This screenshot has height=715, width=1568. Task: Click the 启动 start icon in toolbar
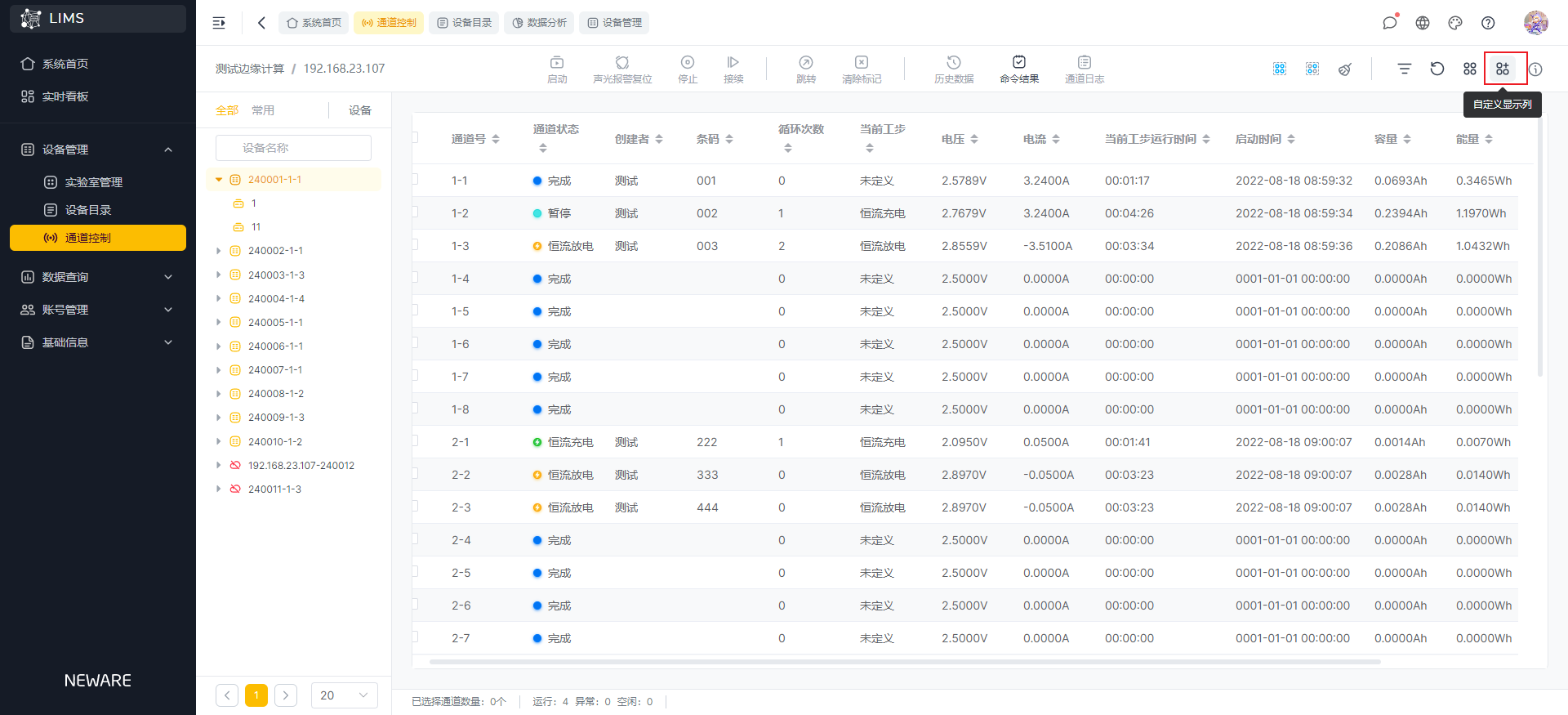pyautogui.click(x=557, y=62)
